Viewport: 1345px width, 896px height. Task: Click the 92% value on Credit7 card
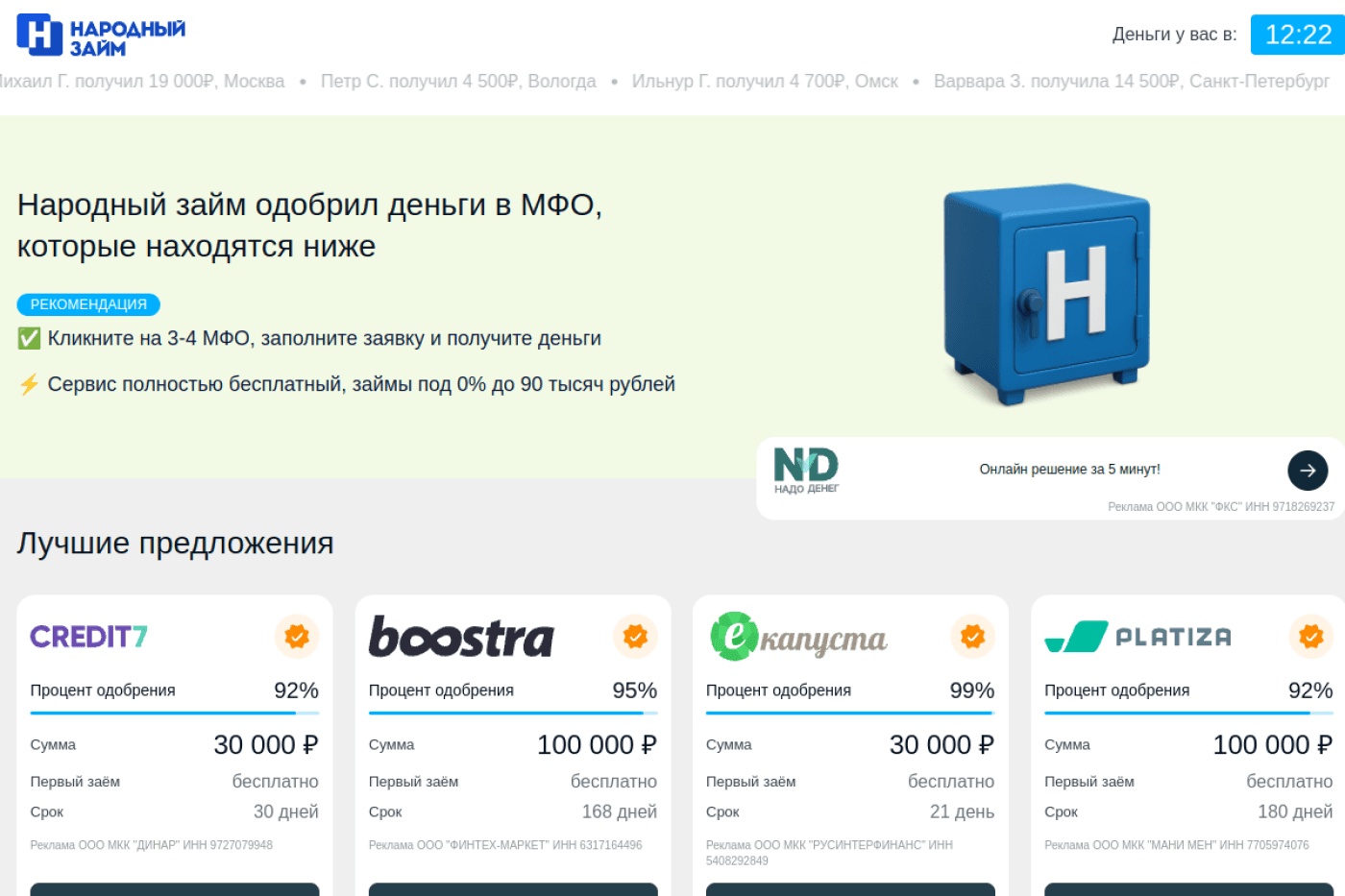click(x=296, y=690)
